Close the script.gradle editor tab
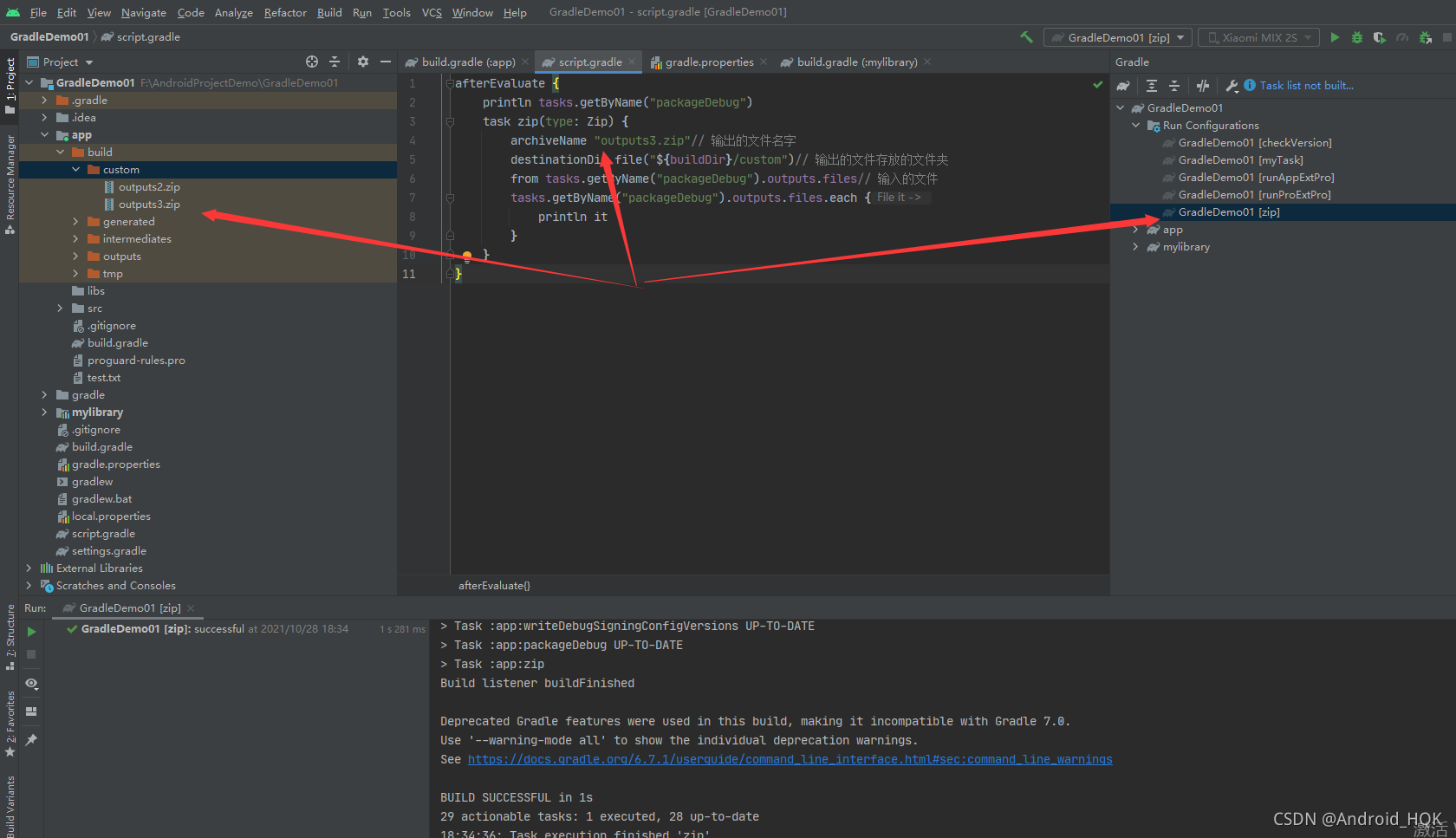Screen dimensions: 1456x838 click(633, 62)
